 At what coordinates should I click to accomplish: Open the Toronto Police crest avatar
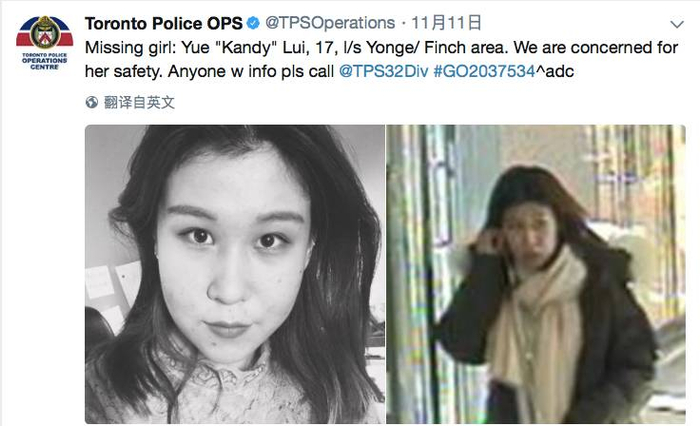click(x=45, y=33)
